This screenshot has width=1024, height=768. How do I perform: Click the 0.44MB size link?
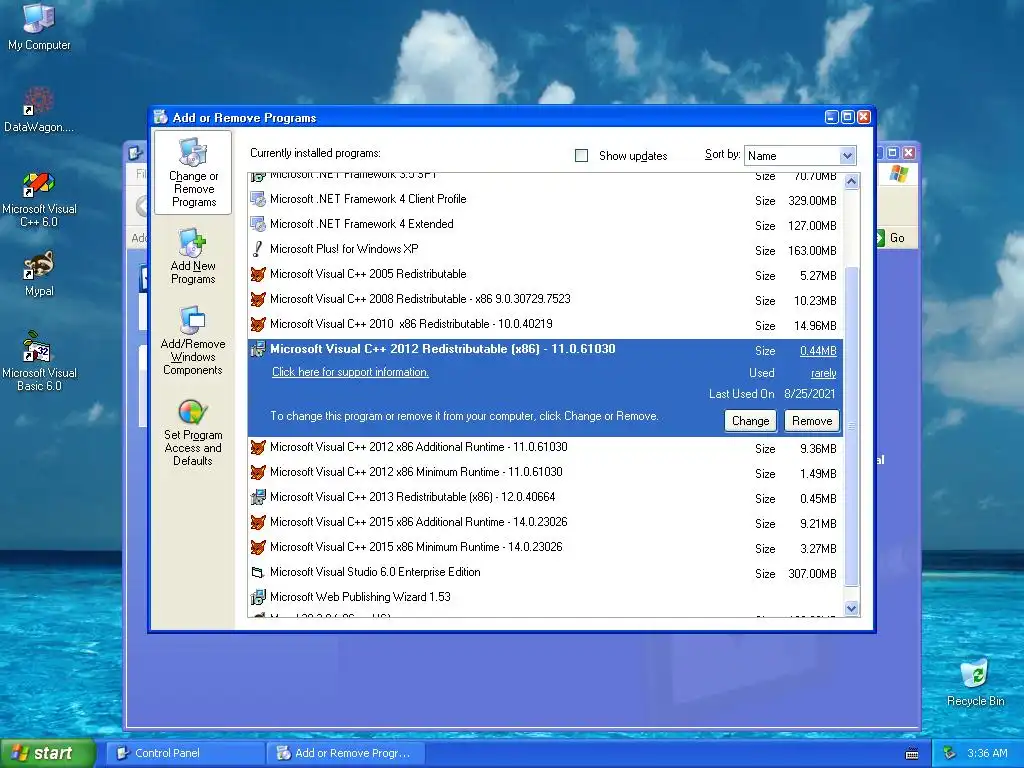pyautogui.click(x=818, y=351)
